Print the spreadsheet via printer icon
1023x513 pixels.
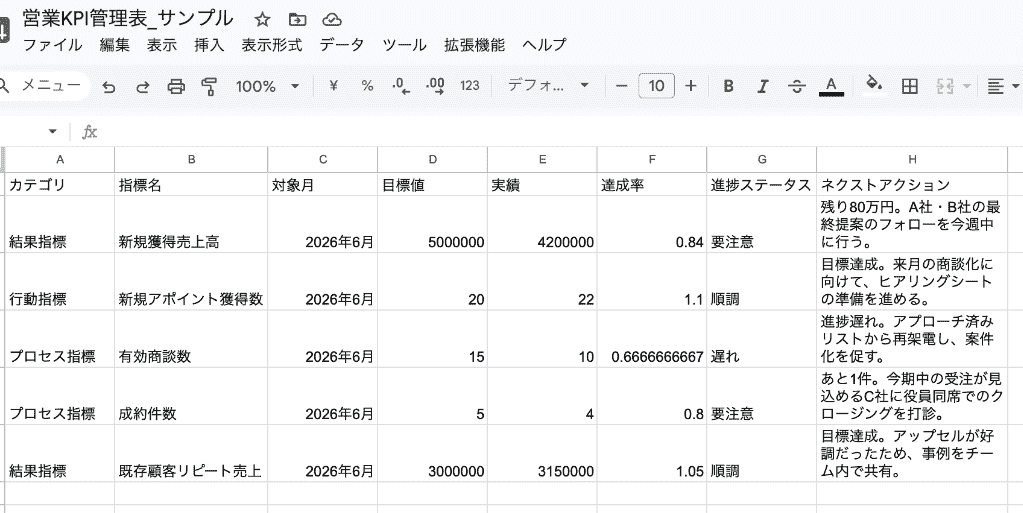tap(176, 86)
